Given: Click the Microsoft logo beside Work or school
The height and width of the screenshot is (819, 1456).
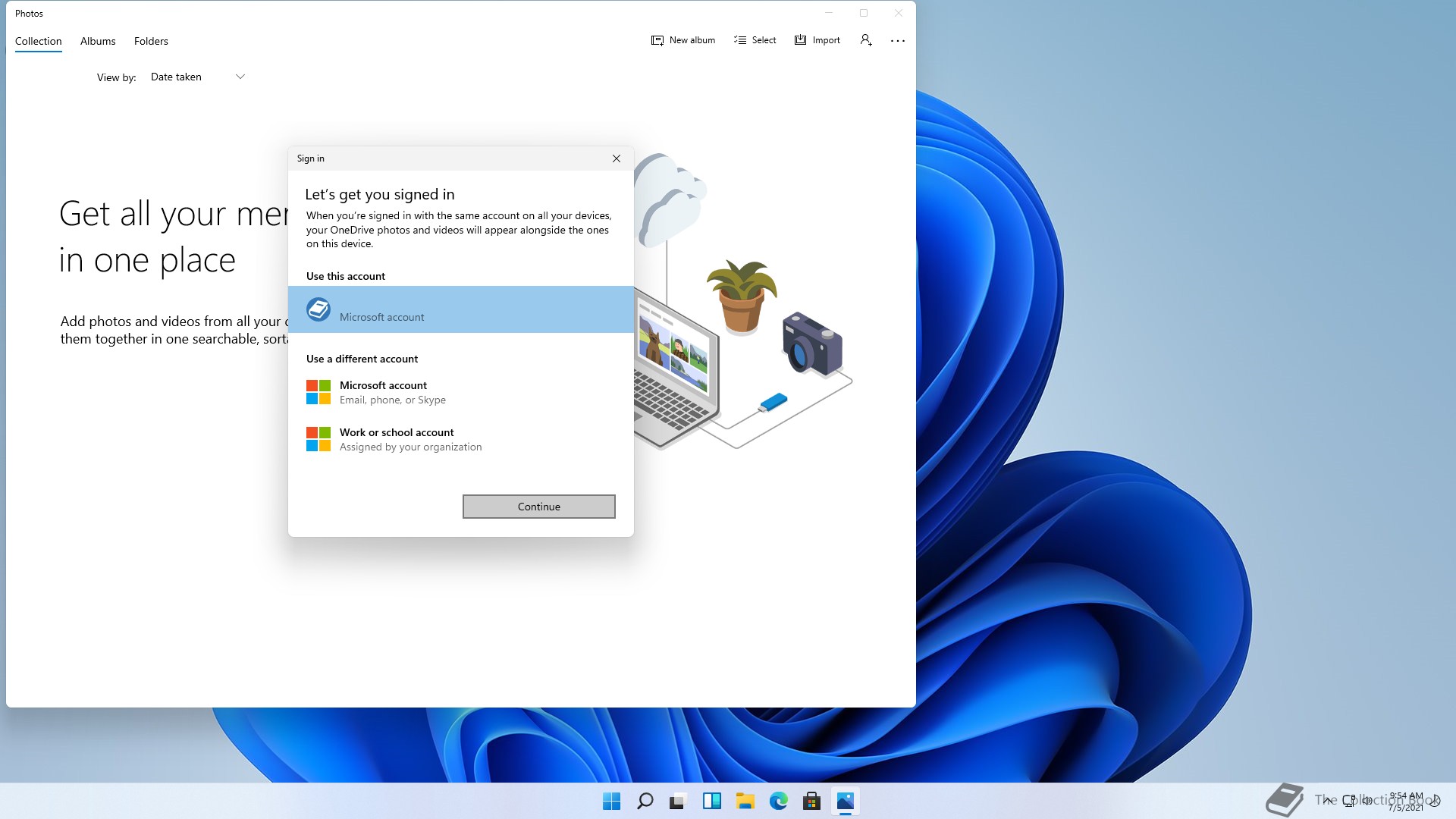Looking at the screenshot, I should click(x=318, y=439).
